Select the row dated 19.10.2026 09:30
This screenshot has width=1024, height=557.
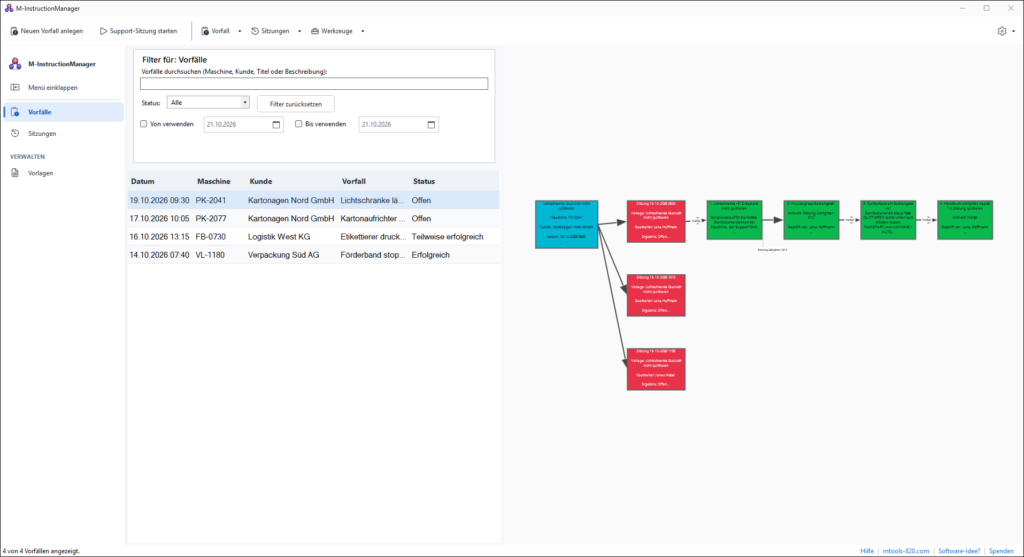(x=313, y=200)
